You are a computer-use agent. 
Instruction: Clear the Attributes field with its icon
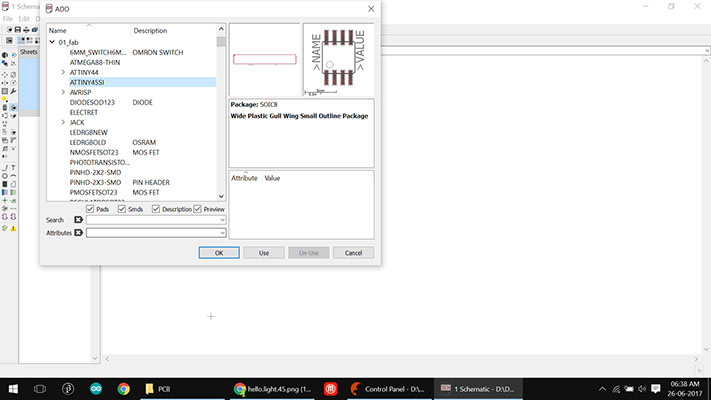tap(78, 233)
